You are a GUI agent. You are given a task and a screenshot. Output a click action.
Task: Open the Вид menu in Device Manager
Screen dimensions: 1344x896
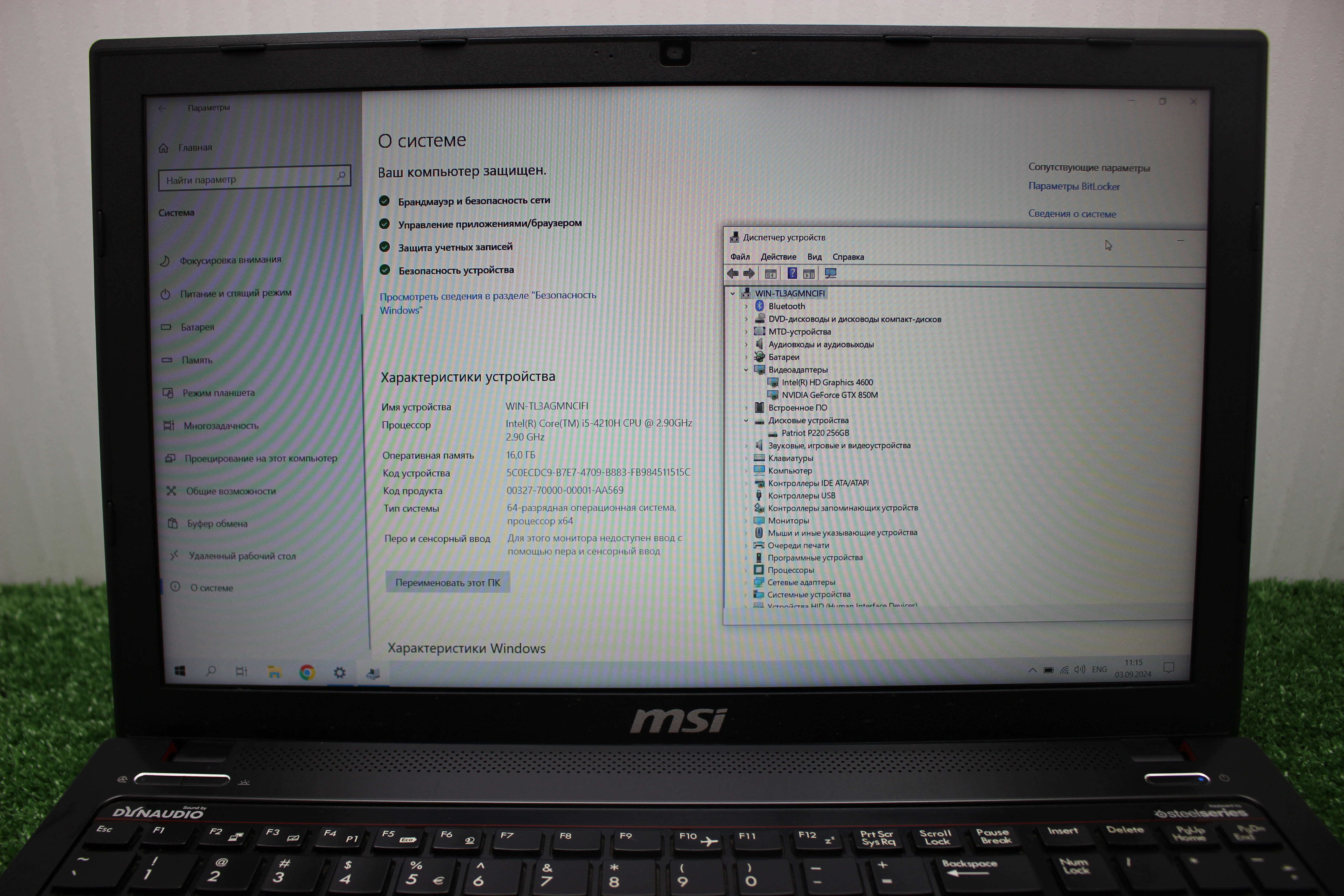coord(814,257)
